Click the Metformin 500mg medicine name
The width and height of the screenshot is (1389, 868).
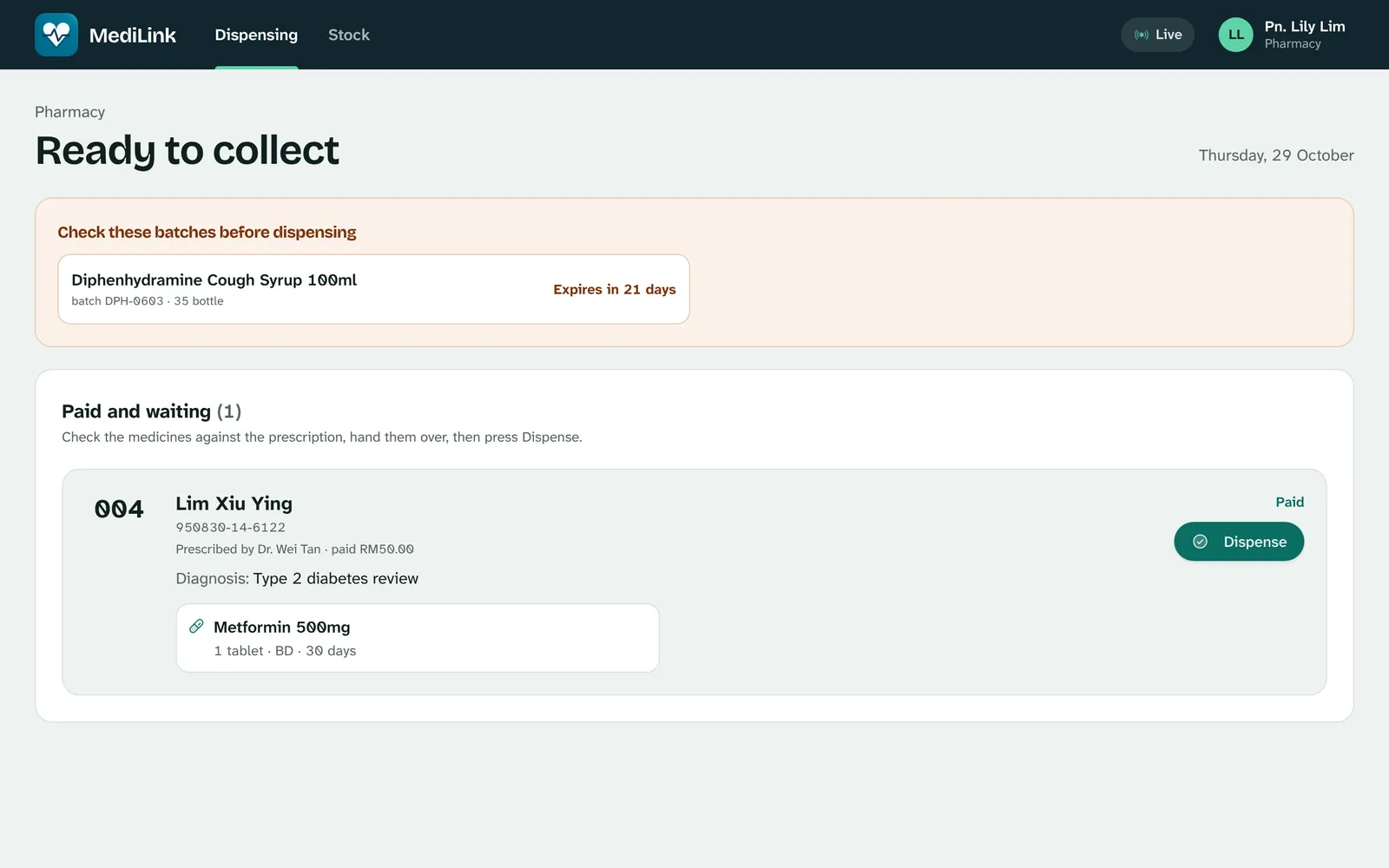[282, 627]
